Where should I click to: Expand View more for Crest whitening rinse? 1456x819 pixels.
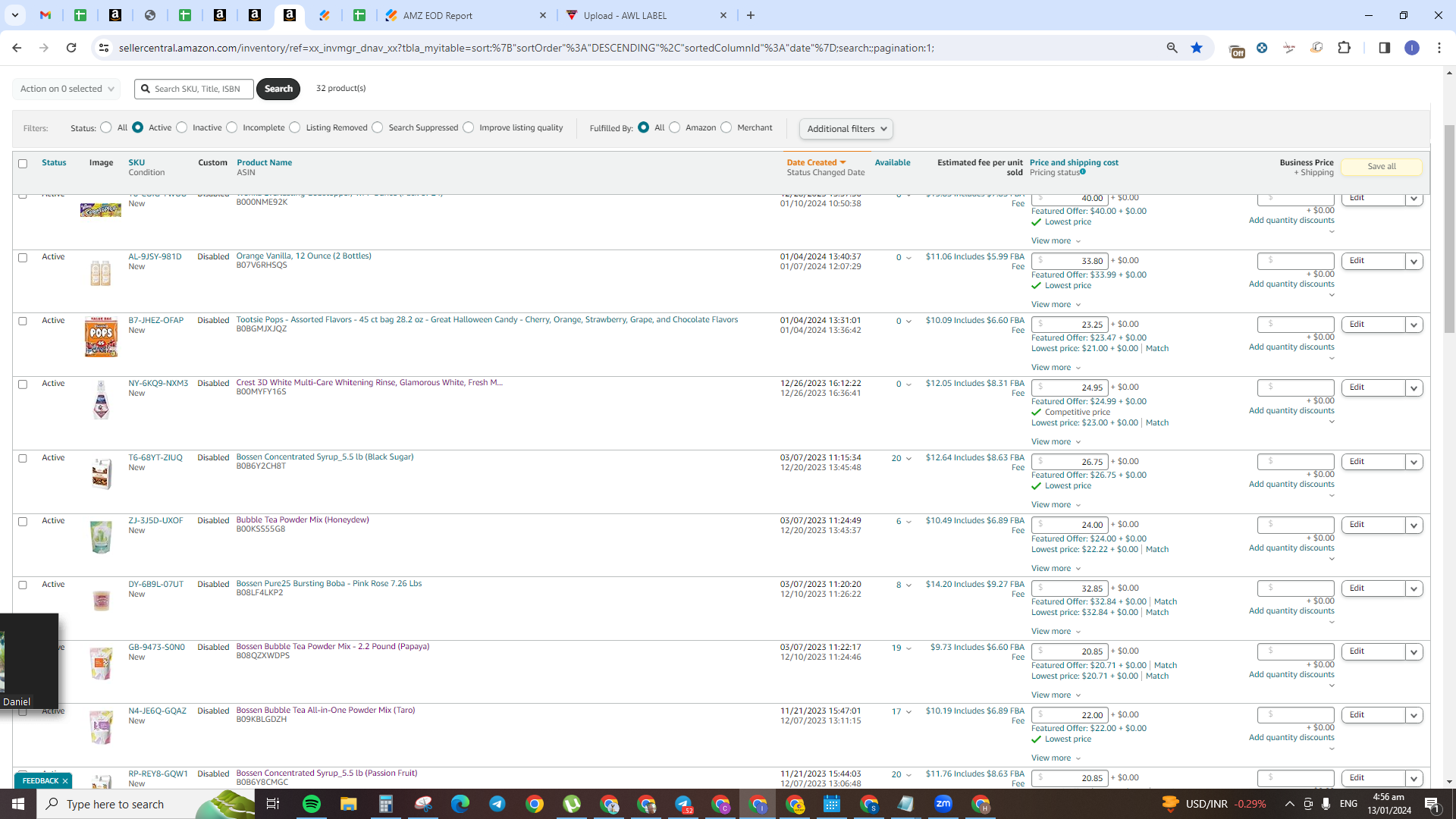[1056, 442]
